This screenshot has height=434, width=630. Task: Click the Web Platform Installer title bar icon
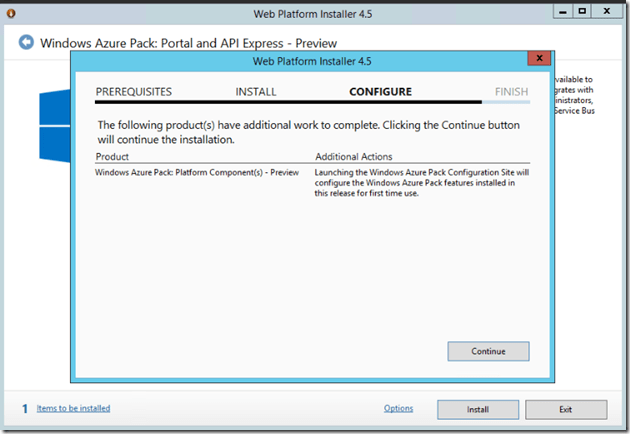(x=10, y=11)
